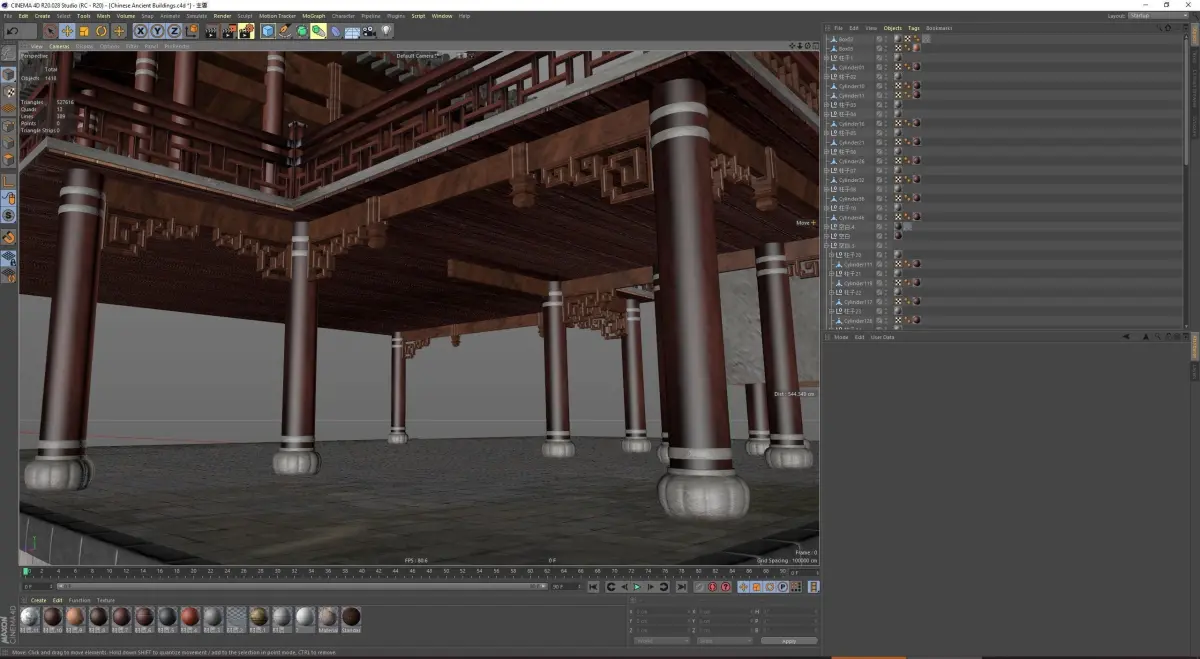Select the Scale tool
The image size is (1200, 659).
point(84,31)
